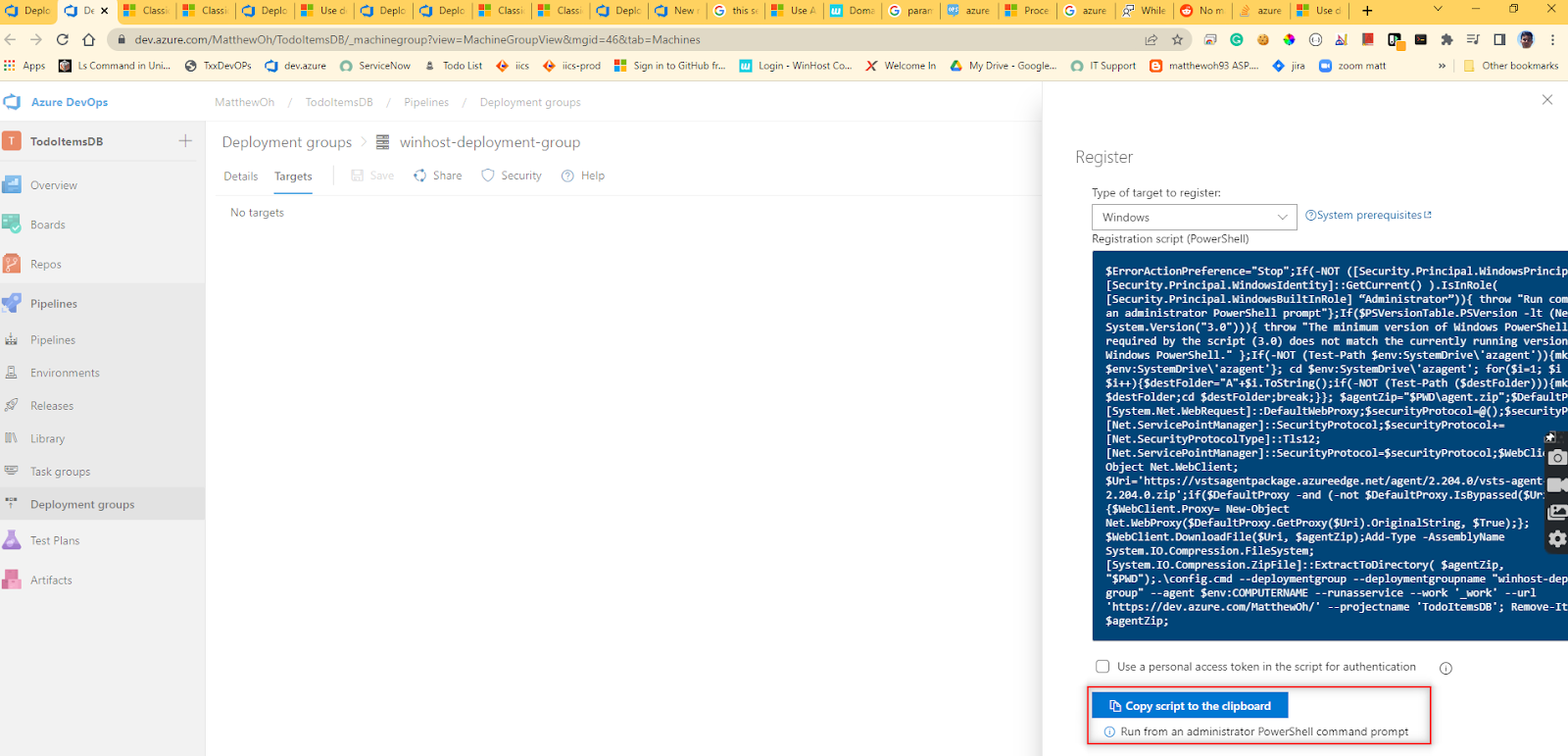The height and width of the screenshot is (756, 1568).
Task: Reload the page in Chrome
Action: (63, 39)
